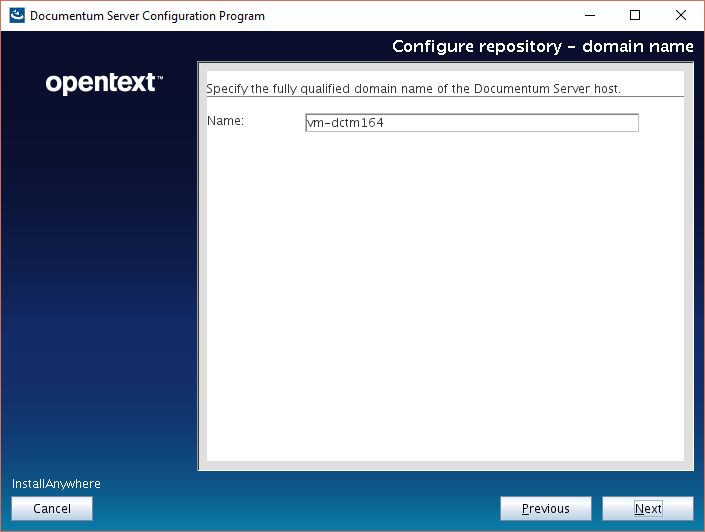This screenshot has height=532, width=705.
Task: Close the Documentum Server Configuration window
Action: click(681, 16)
